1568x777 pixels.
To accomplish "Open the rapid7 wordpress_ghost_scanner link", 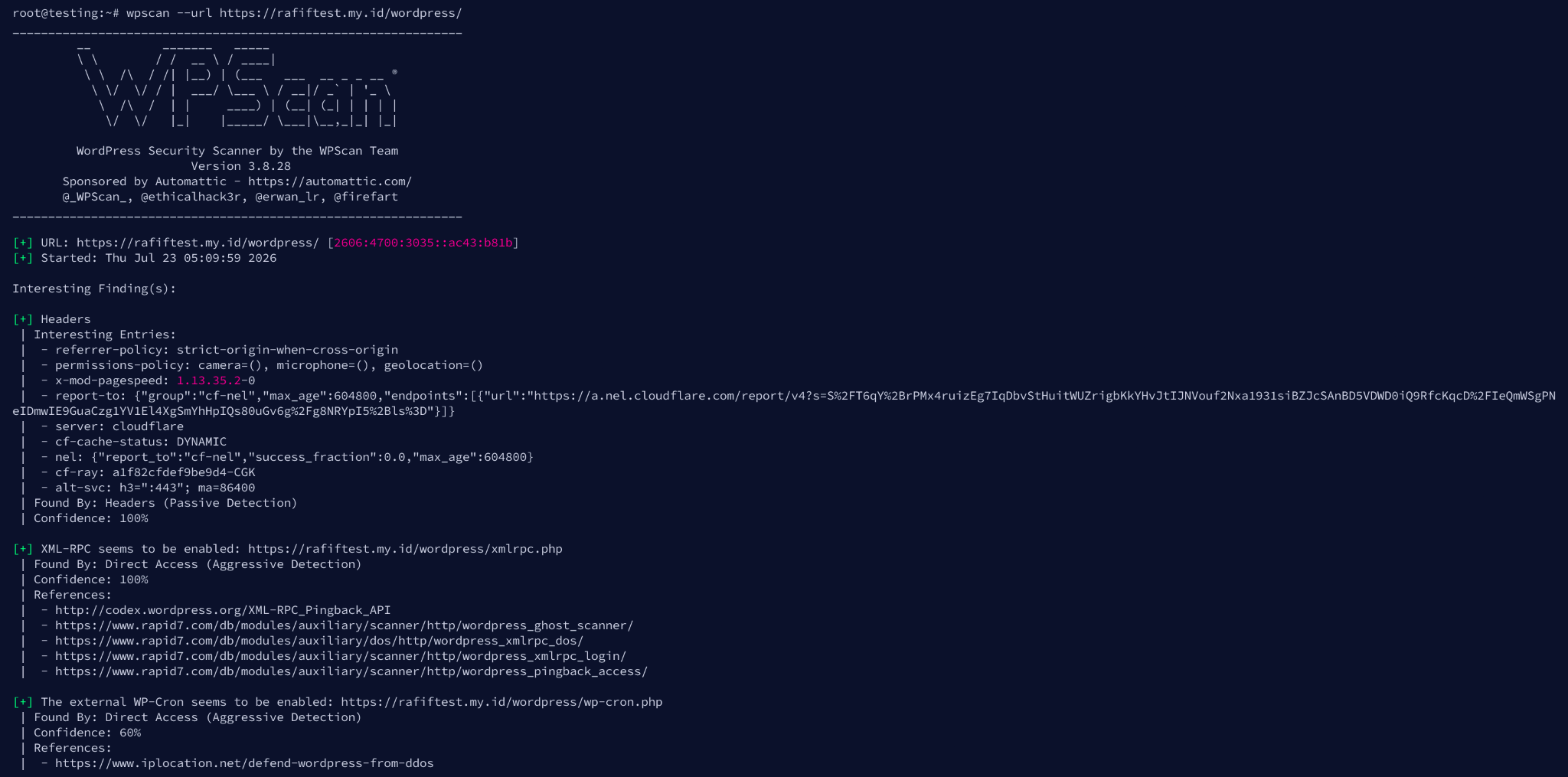I will tap(345, 625).
